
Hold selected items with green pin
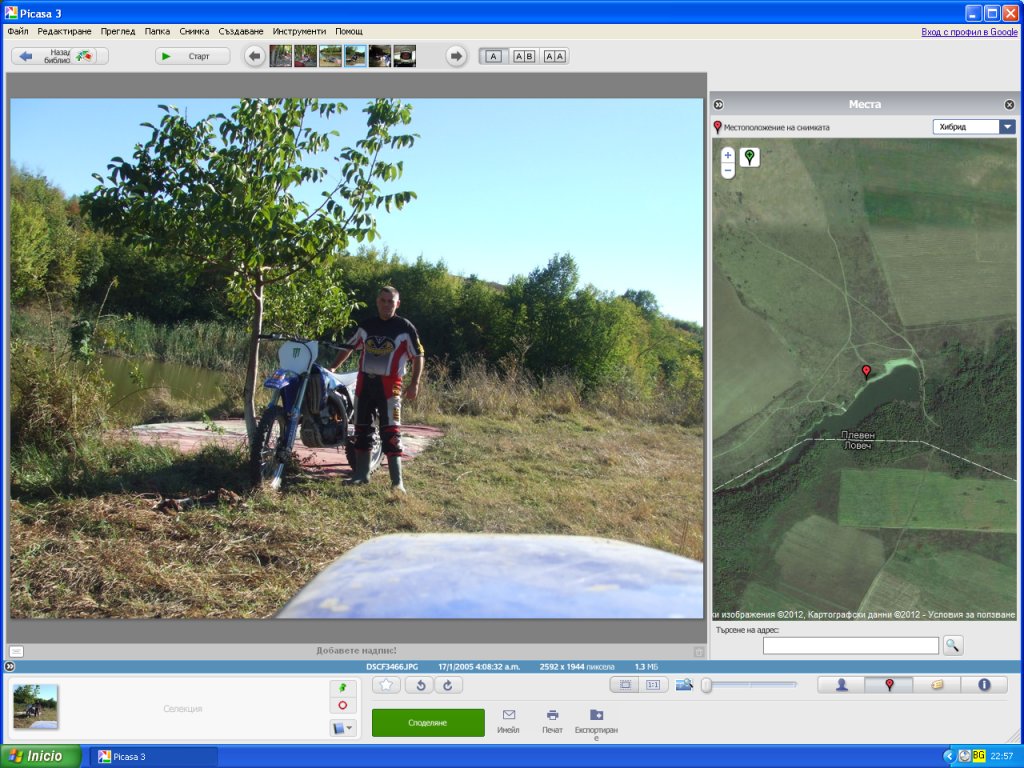point(343,688)
